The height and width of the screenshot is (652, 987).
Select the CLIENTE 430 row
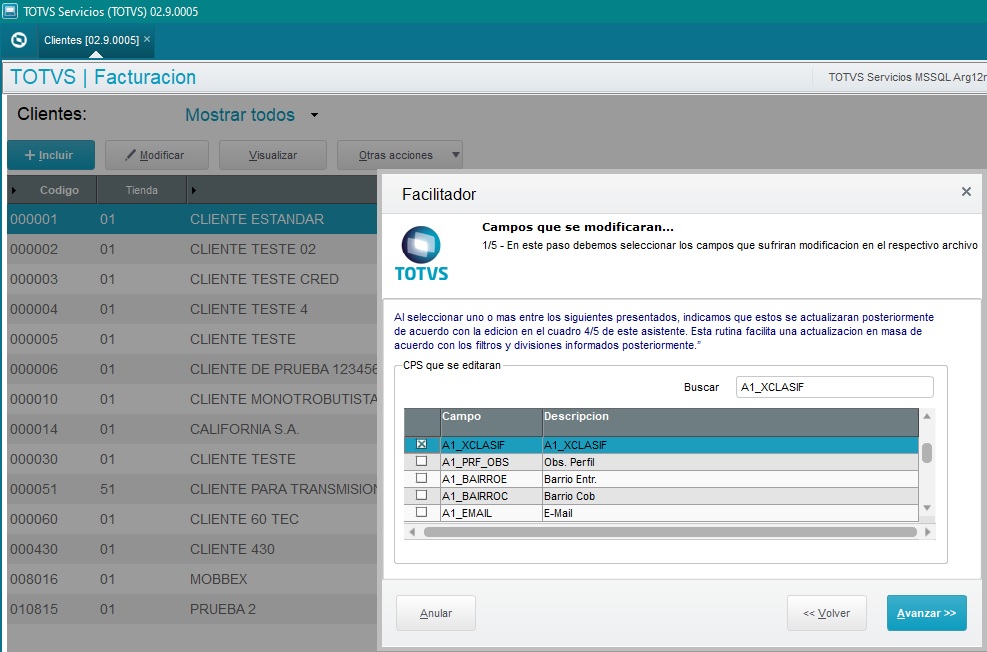click(x=192, y=549)
